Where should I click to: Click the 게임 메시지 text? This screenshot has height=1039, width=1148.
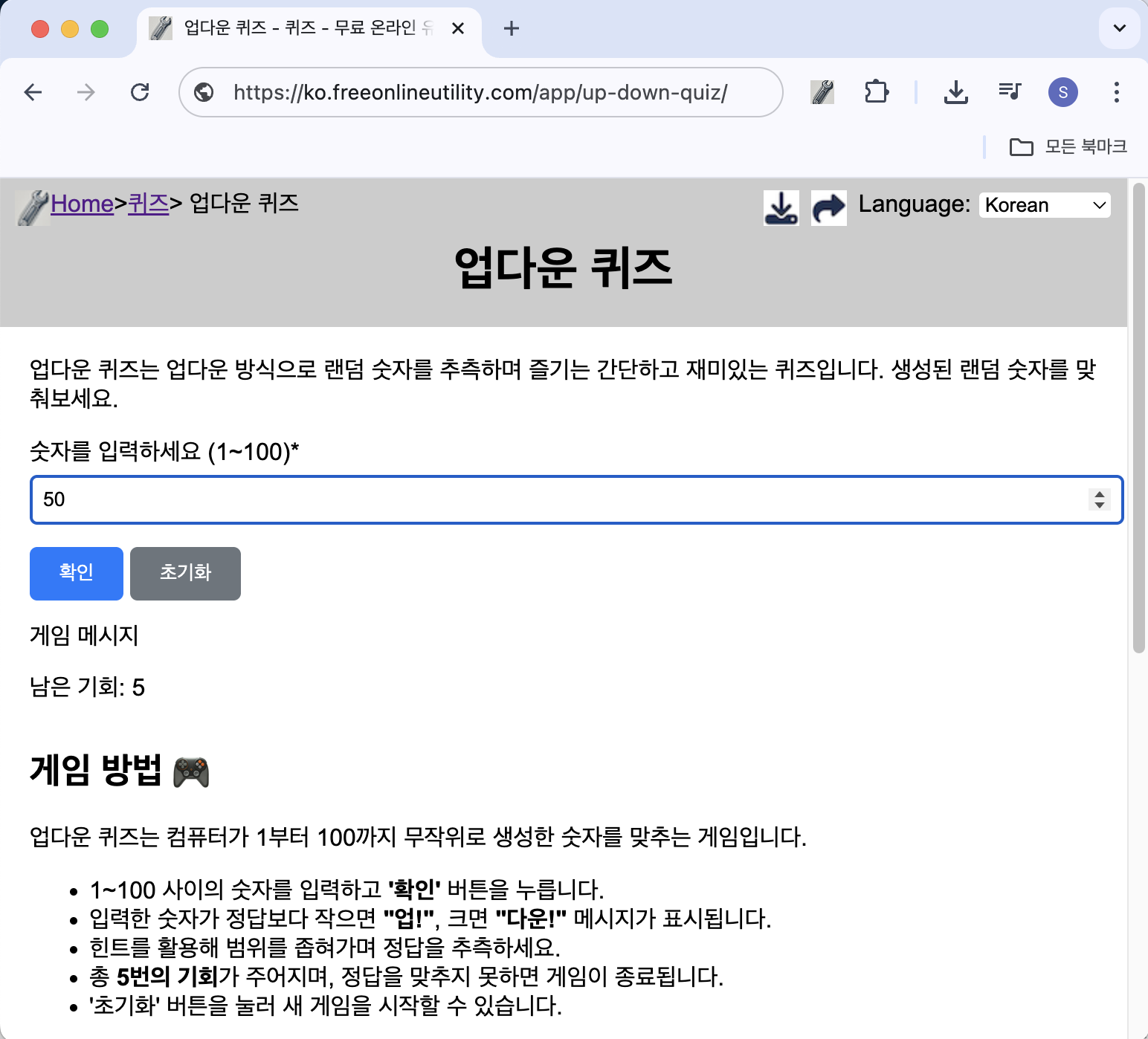(x=84, y=635)
